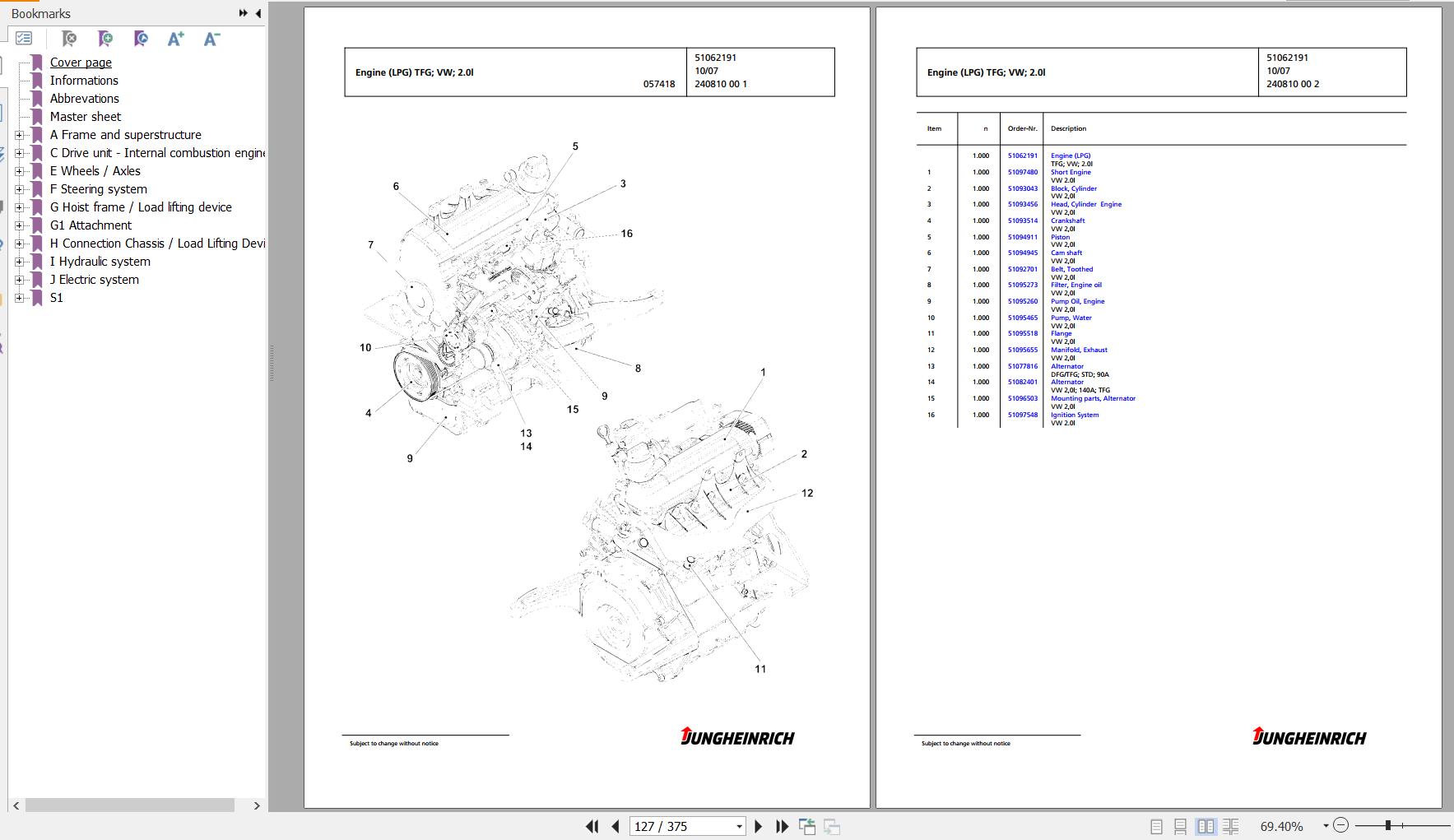Viewport: 1454px width, 840px height.
Task: Expand the G1 Attachment bookmark
Action: (x=19, y=225)
